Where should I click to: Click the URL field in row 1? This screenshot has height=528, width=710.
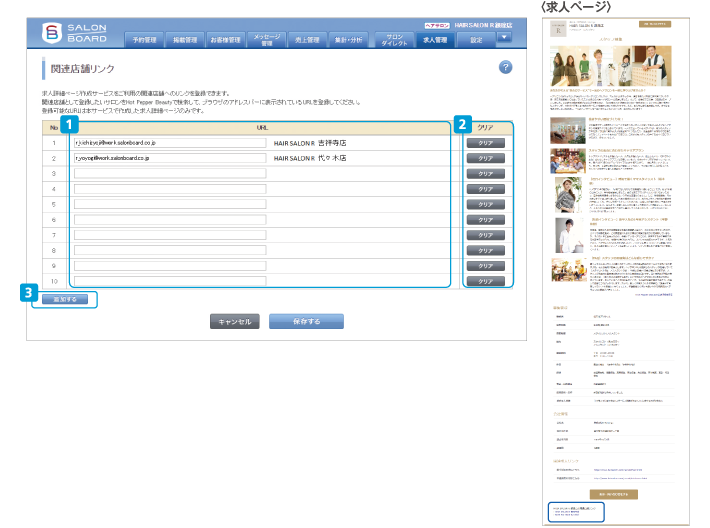[x=170, y=143]
